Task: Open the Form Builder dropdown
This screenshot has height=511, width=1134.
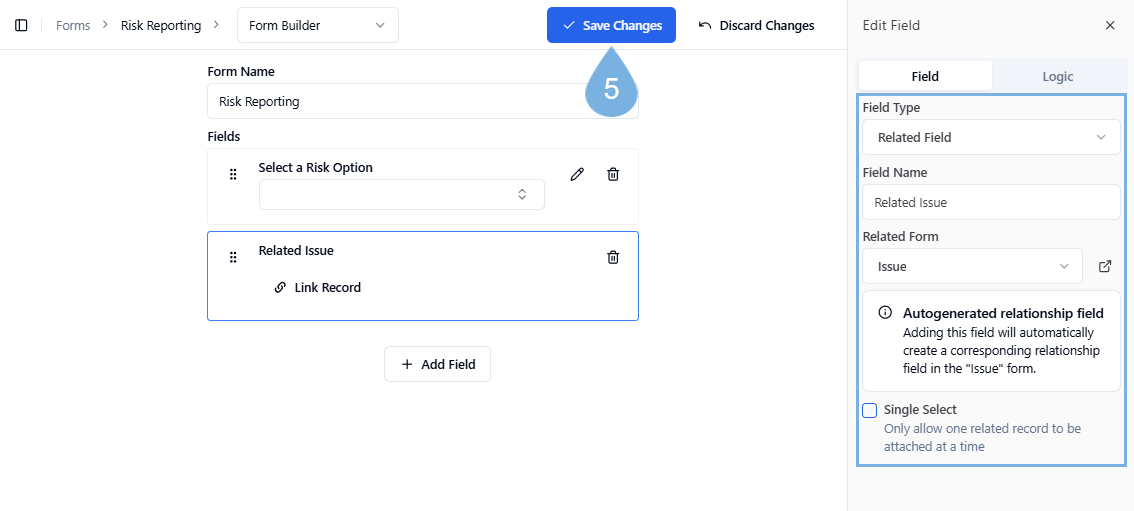Action: (x=317, y=25)
